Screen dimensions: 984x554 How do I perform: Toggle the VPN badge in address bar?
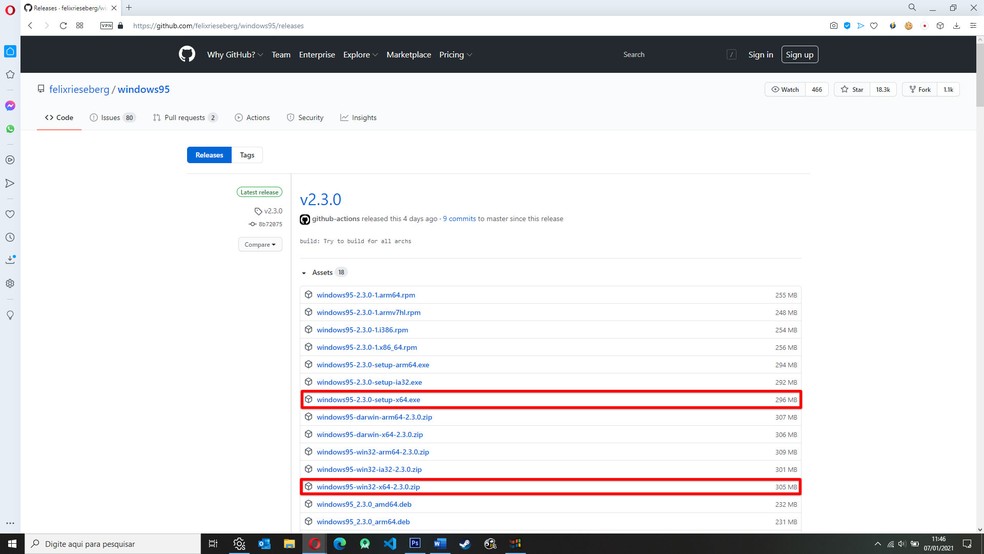click(x=106, y=26)
